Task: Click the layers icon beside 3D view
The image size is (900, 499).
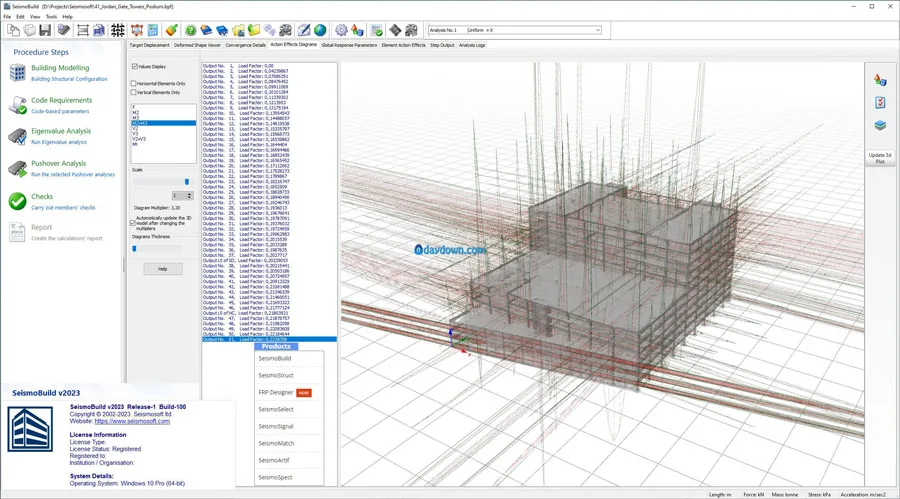Action: tap(880, 125)
